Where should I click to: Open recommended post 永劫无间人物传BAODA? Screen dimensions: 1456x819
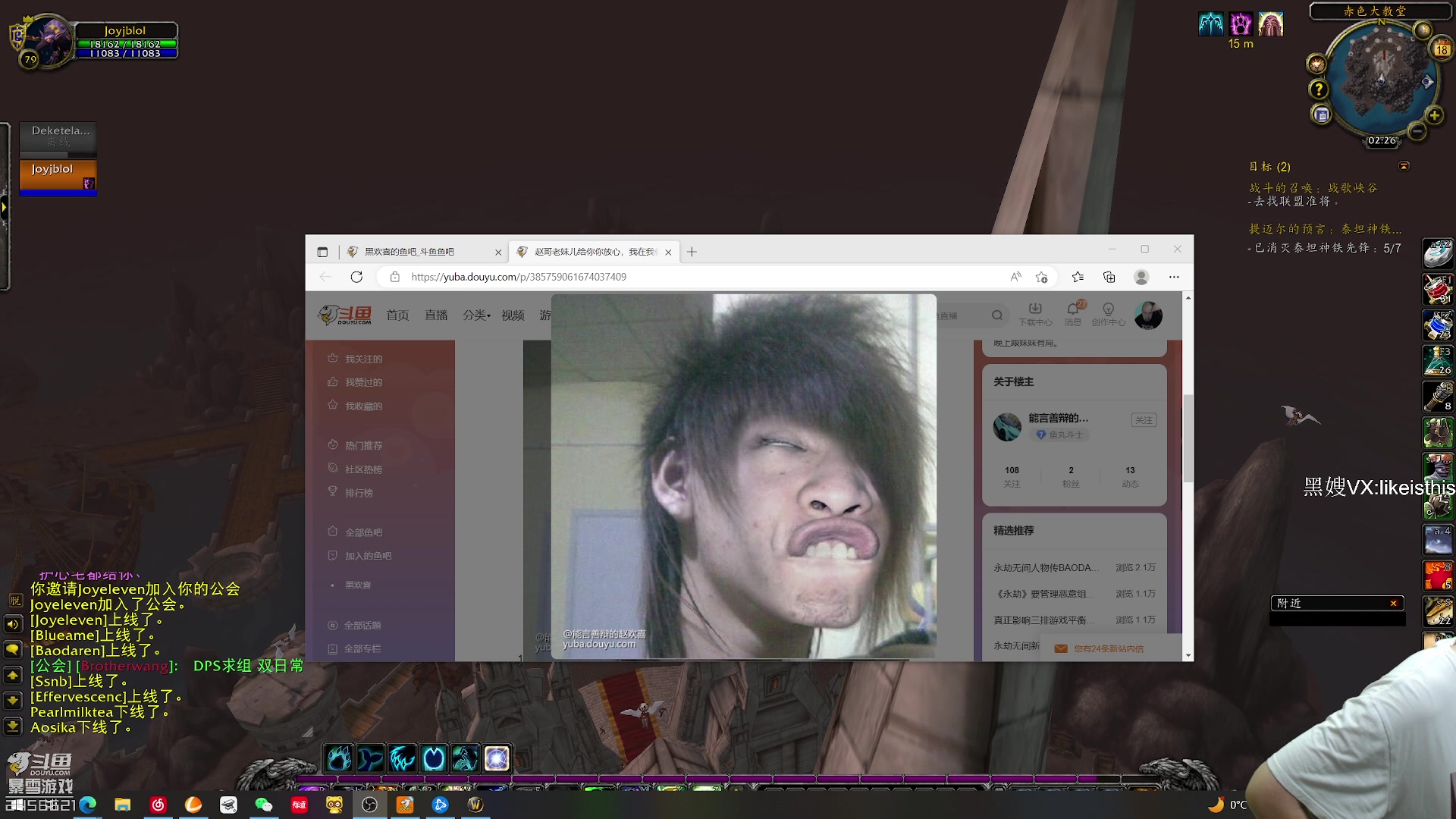[x=1046, y=568]
